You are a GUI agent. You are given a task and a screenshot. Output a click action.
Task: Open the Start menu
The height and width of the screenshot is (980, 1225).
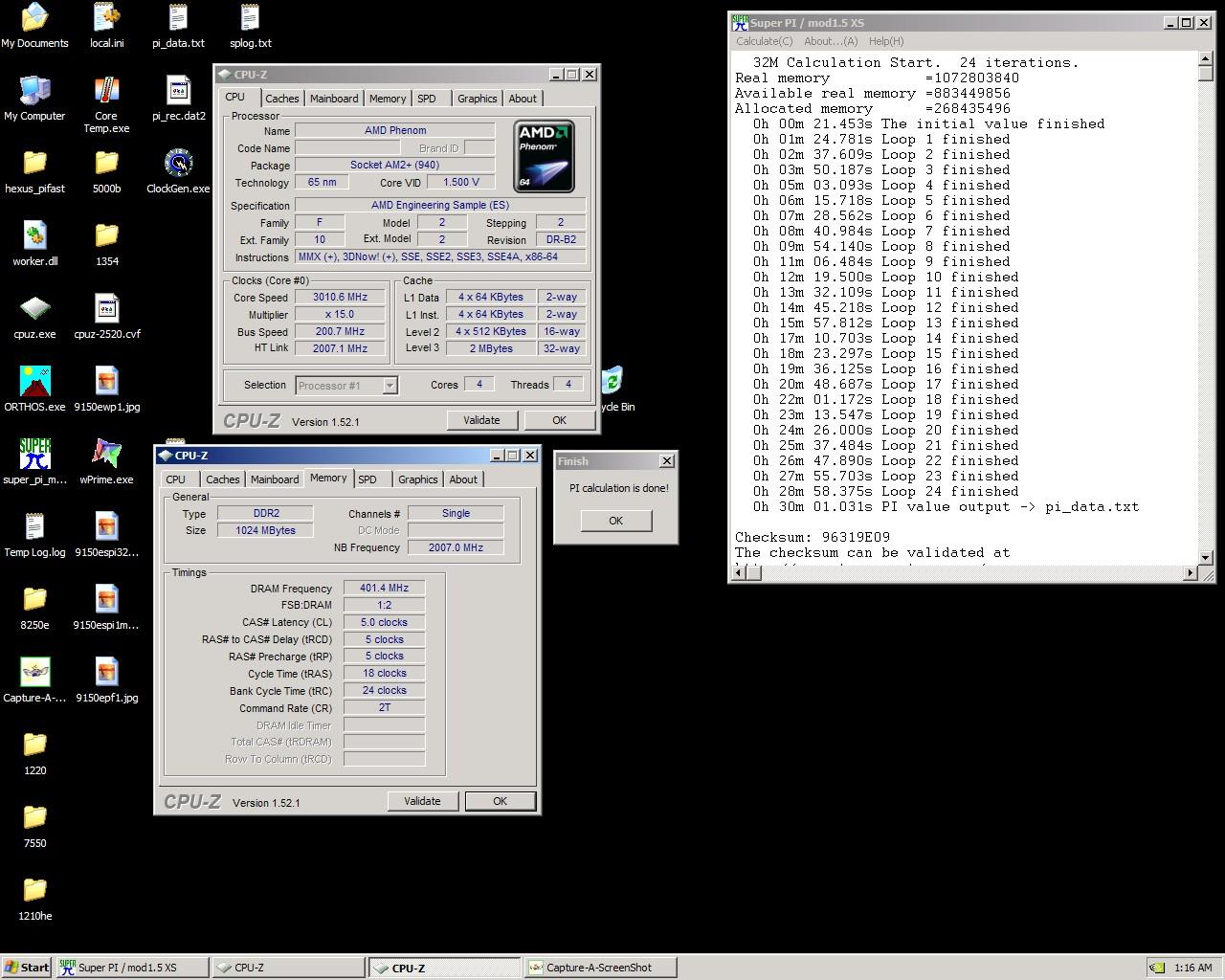pos(27,968)
